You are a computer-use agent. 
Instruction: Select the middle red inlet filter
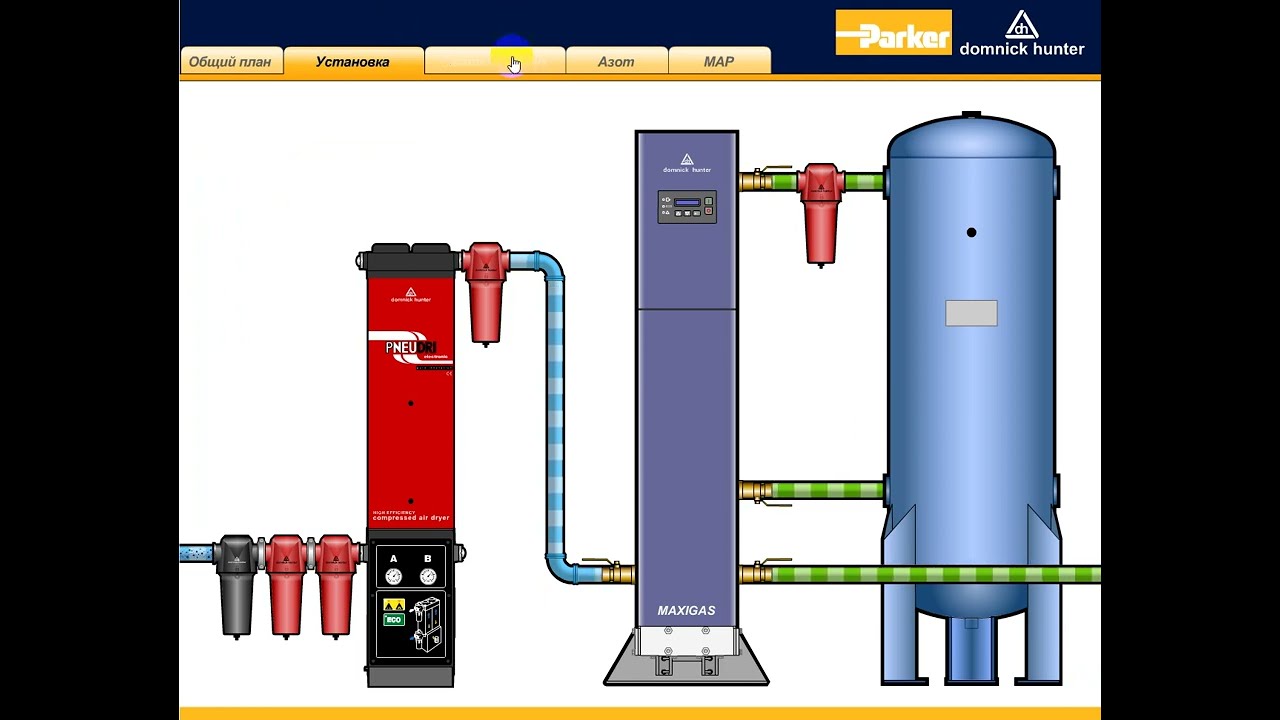286,585
